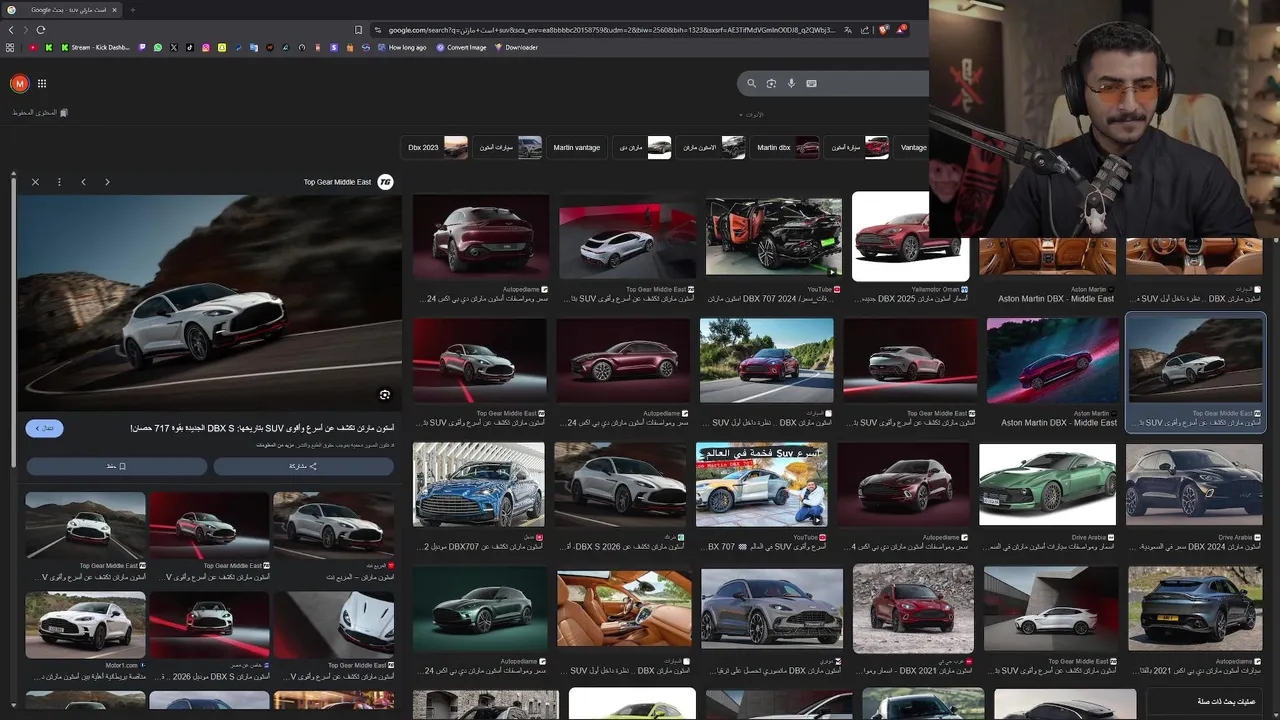Open the 'Downloader' bookmark
This screenshot has width=1280, height=720.
516,47
